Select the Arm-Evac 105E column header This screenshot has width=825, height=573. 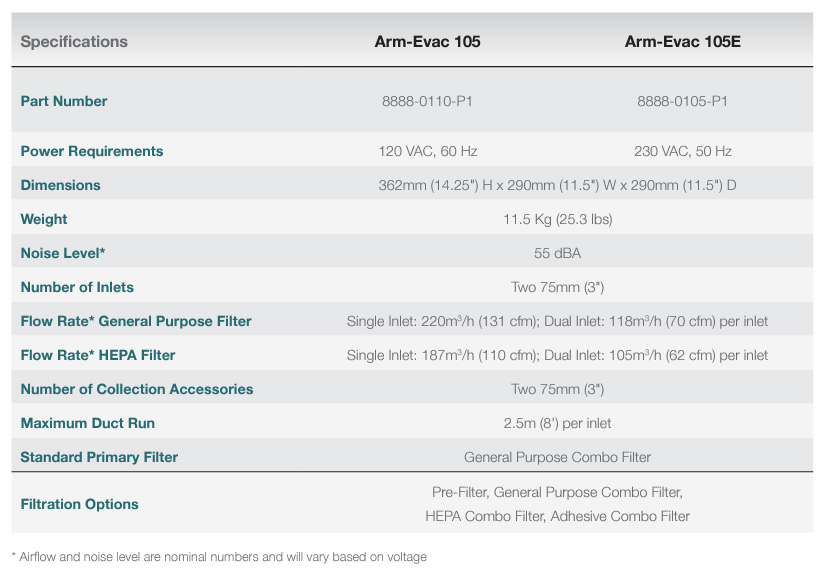pos(682,42)
